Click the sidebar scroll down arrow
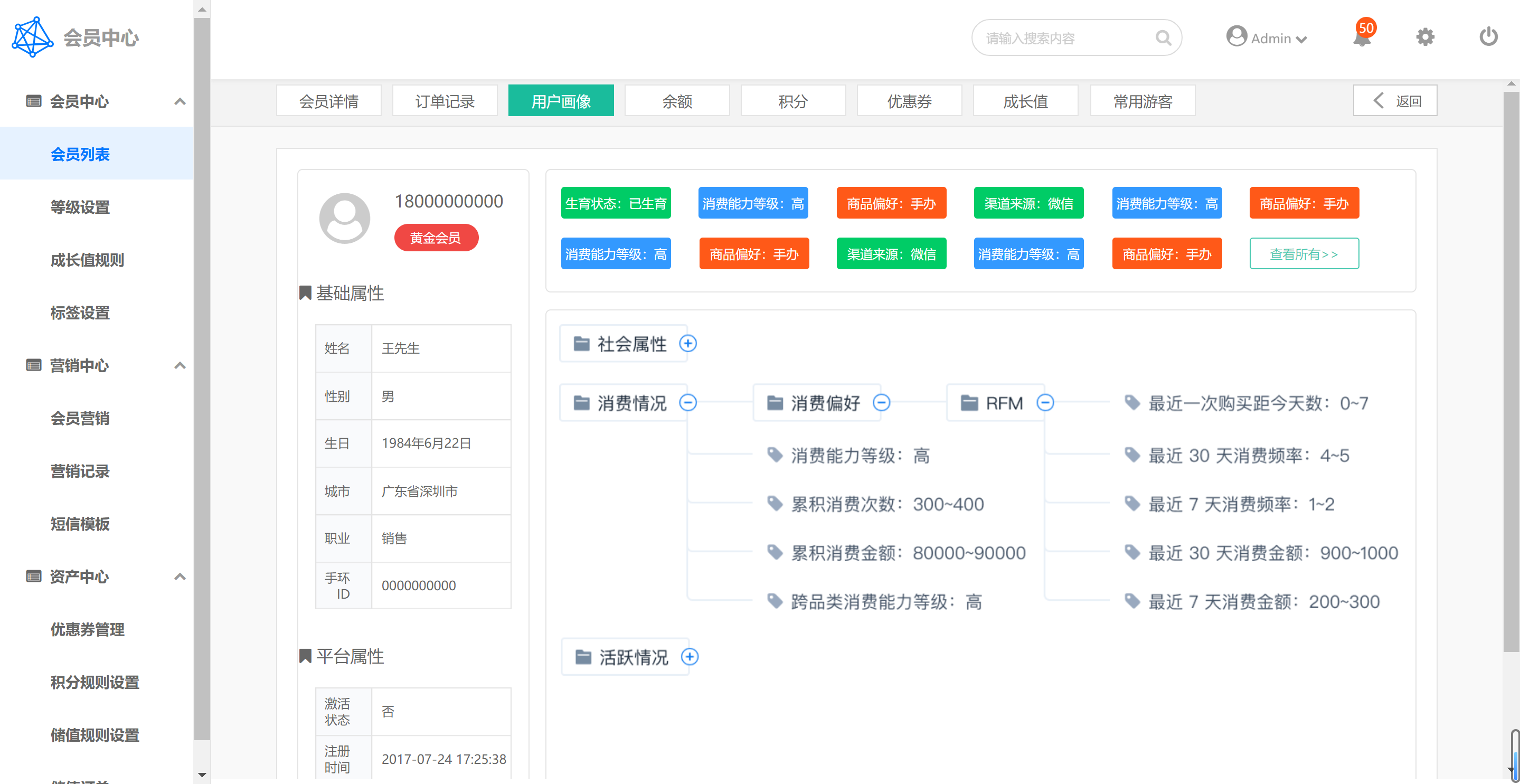 pos(202,775)
